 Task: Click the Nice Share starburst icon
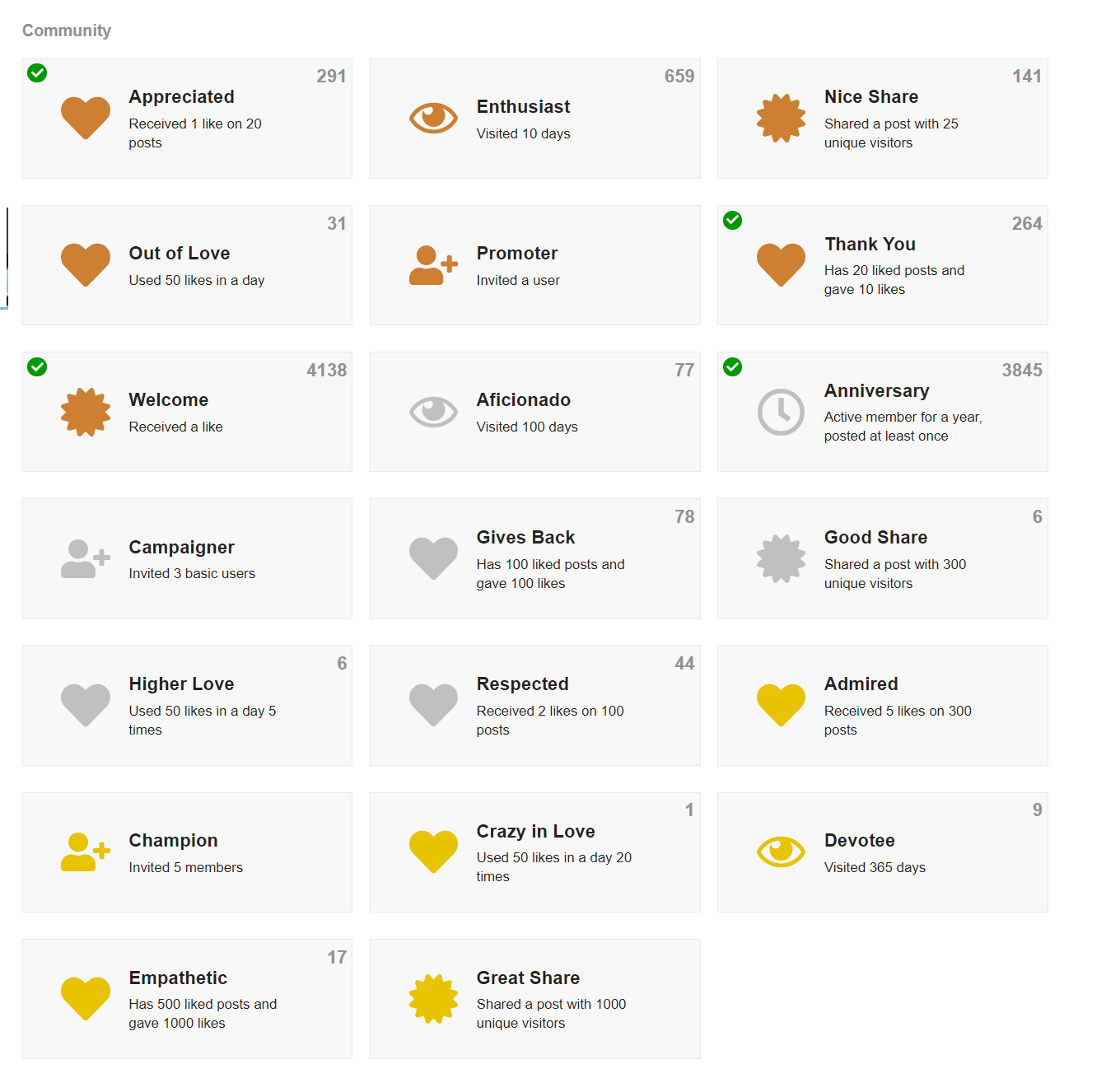pos(781,118)
